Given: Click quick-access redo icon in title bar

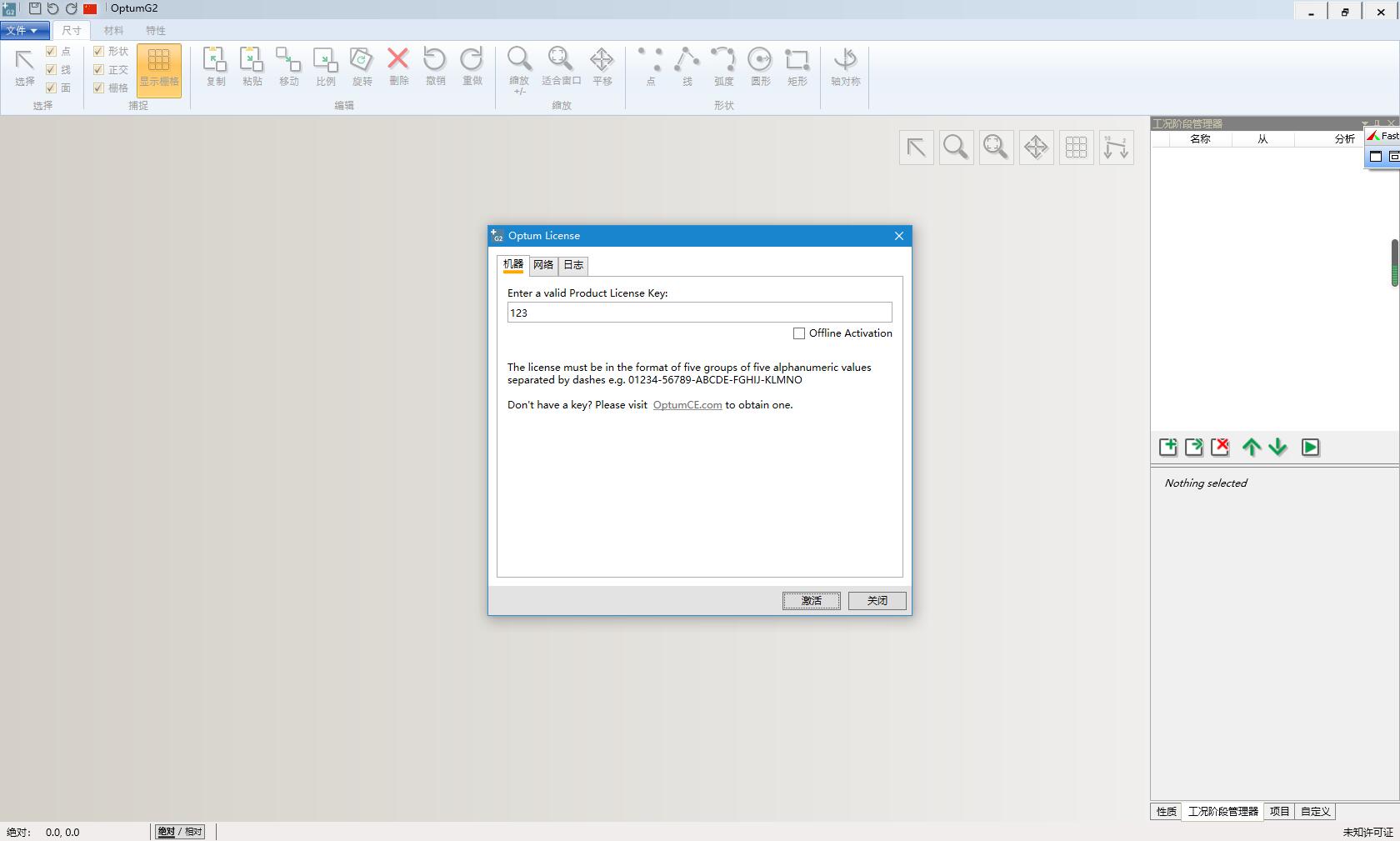Looking at the screenshot, I should 71,8.
